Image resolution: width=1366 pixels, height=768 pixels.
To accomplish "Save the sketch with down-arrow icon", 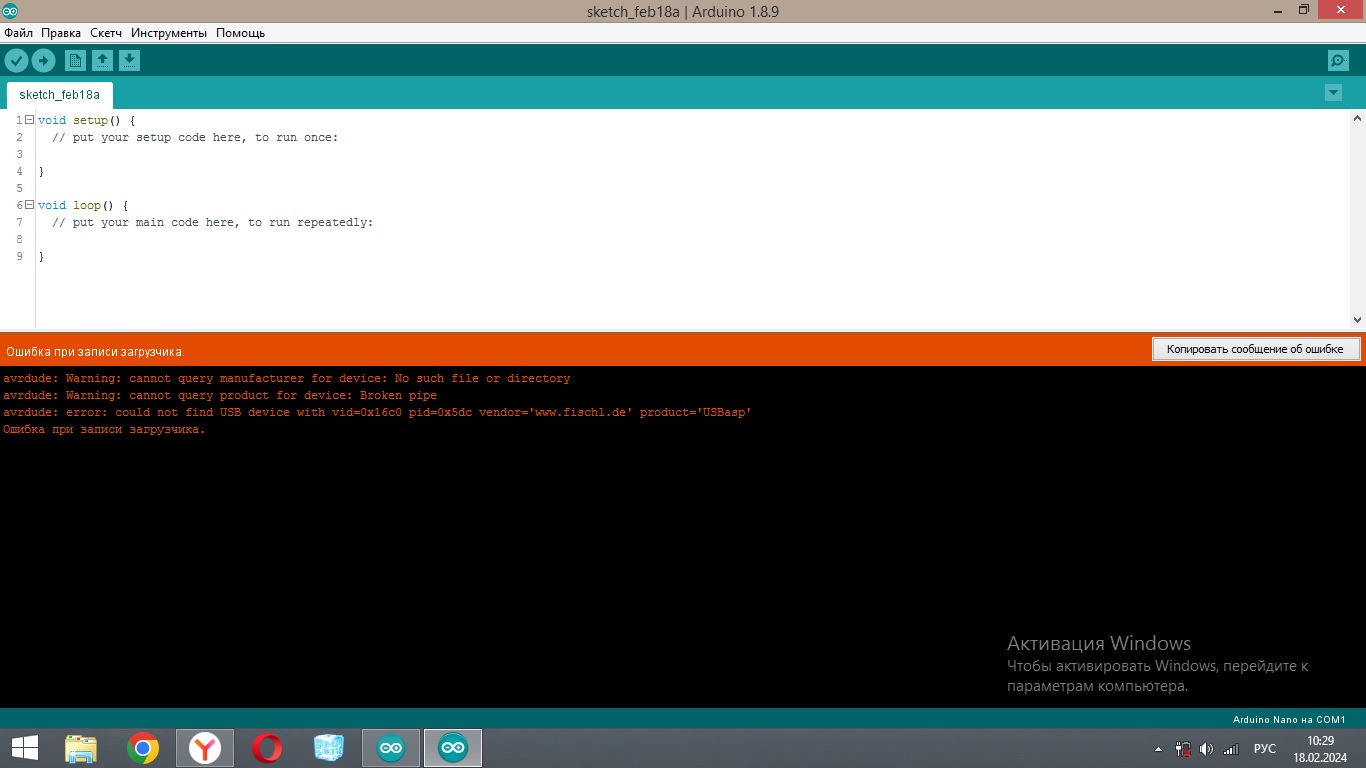I will [129, 61].
